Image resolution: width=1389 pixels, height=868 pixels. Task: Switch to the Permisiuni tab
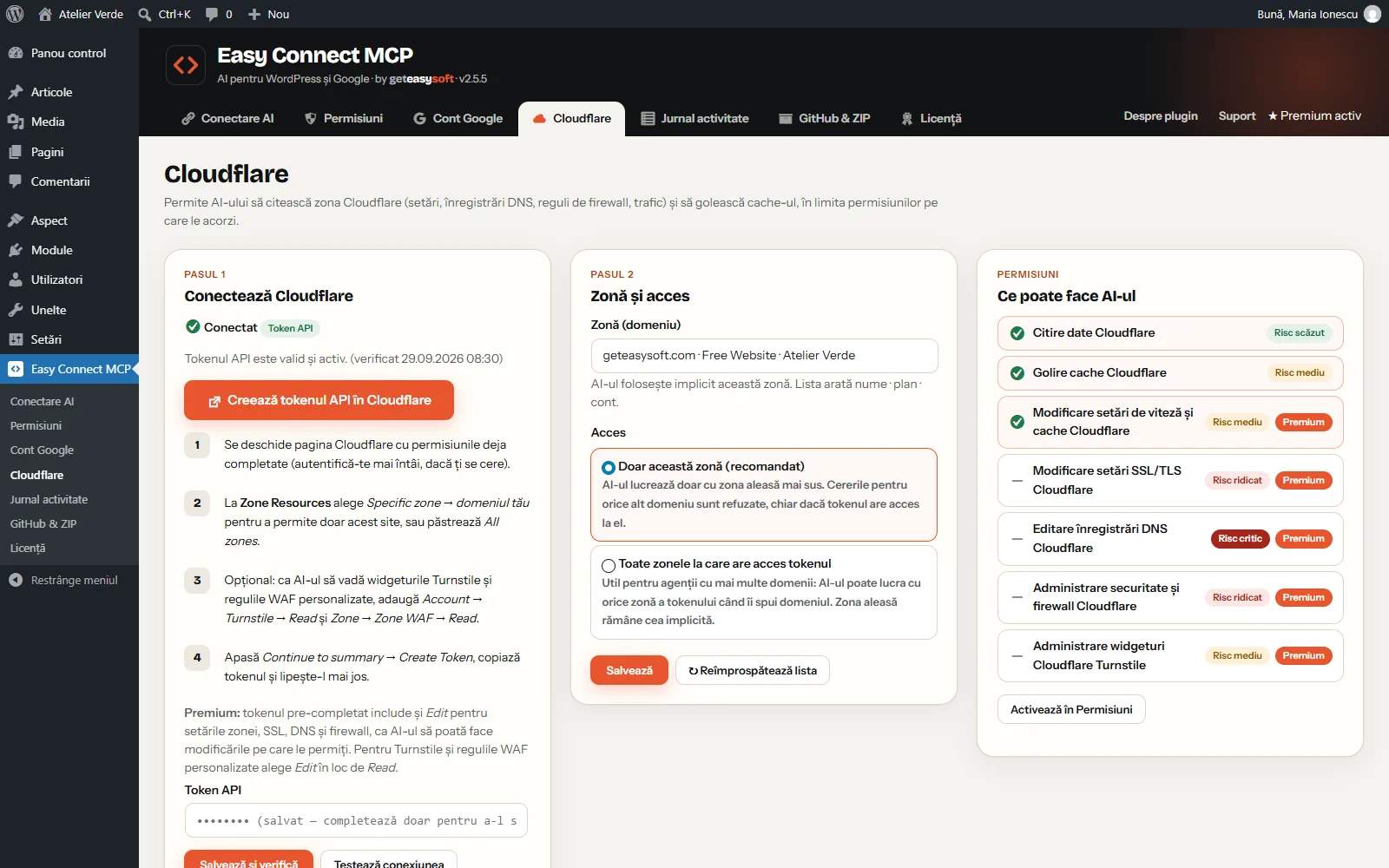point(344,118)
